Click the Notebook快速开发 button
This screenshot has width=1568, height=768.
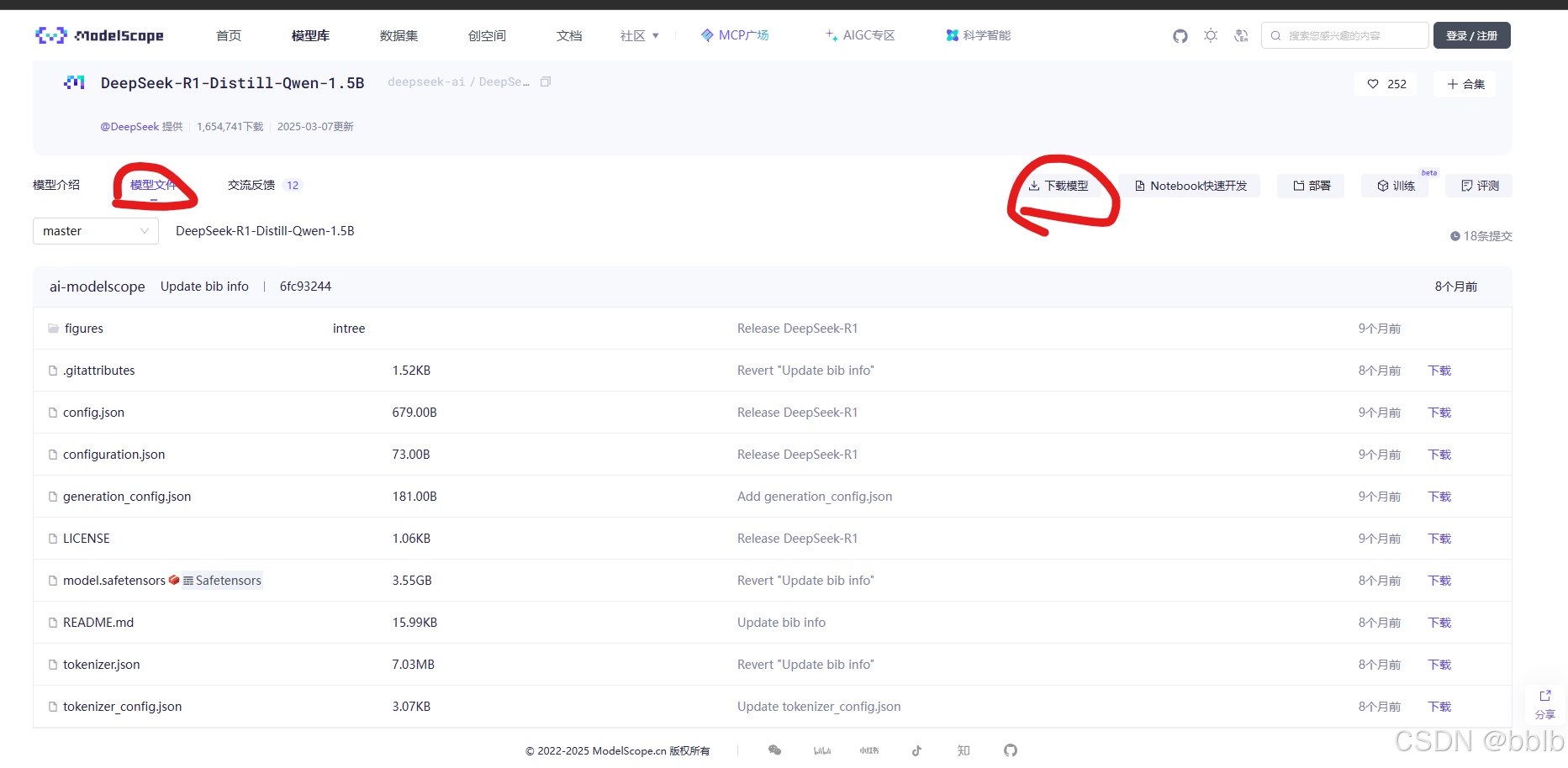[1191, 186]
